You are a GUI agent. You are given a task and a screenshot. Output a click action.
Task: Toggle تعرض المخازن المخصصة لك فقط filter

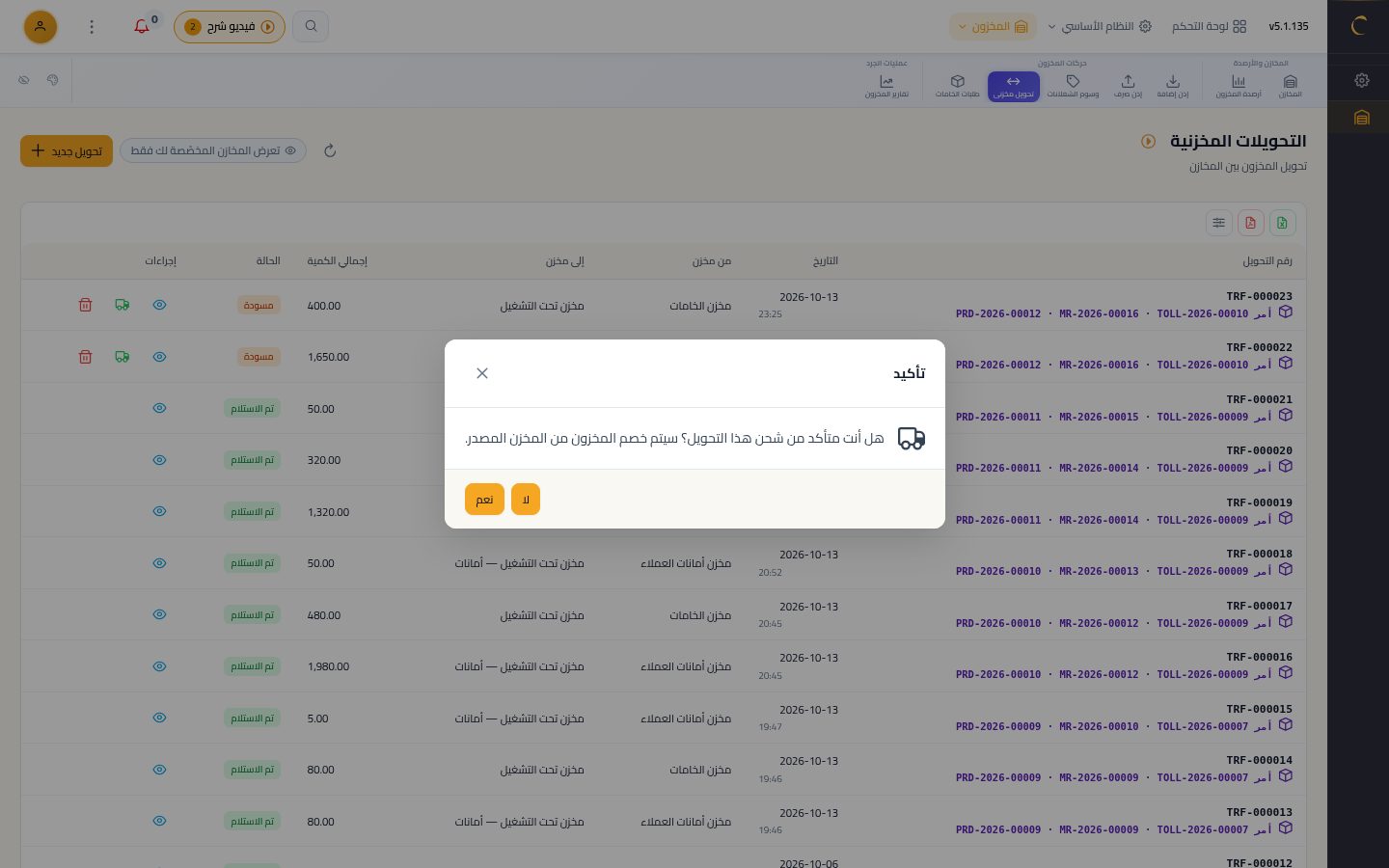click(x=212, y=150)
